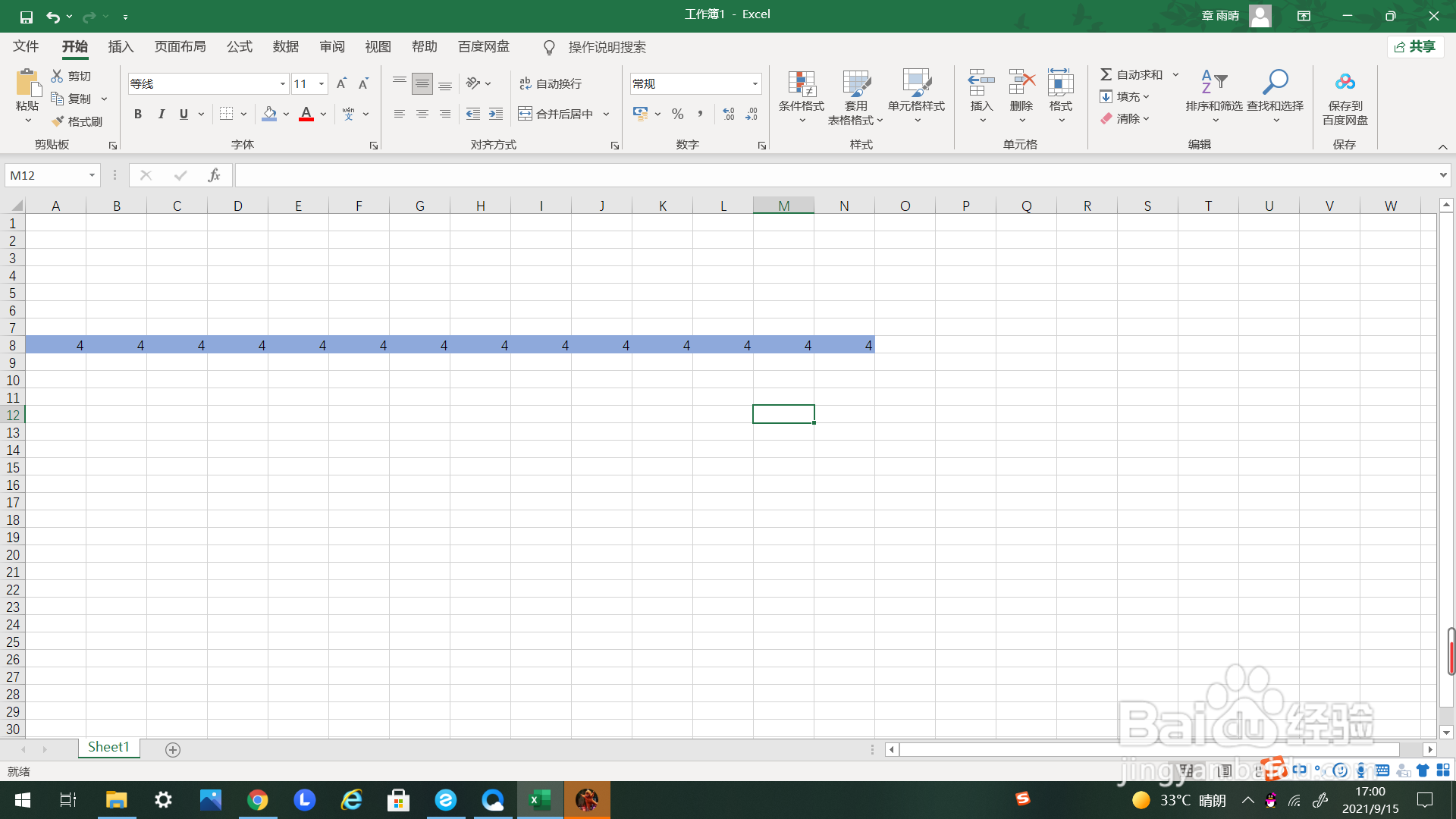Click the Percent Style icon
This screenshot has height=819, width=1456.
point(677,114)
